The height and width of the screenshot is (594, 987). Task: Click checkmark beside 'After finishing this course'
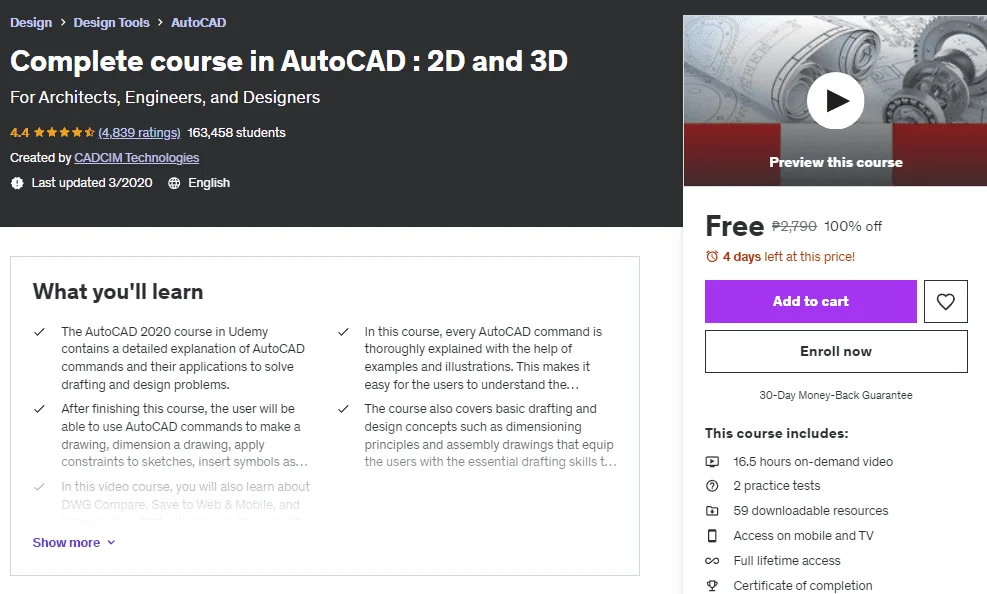tap(39, 409)
